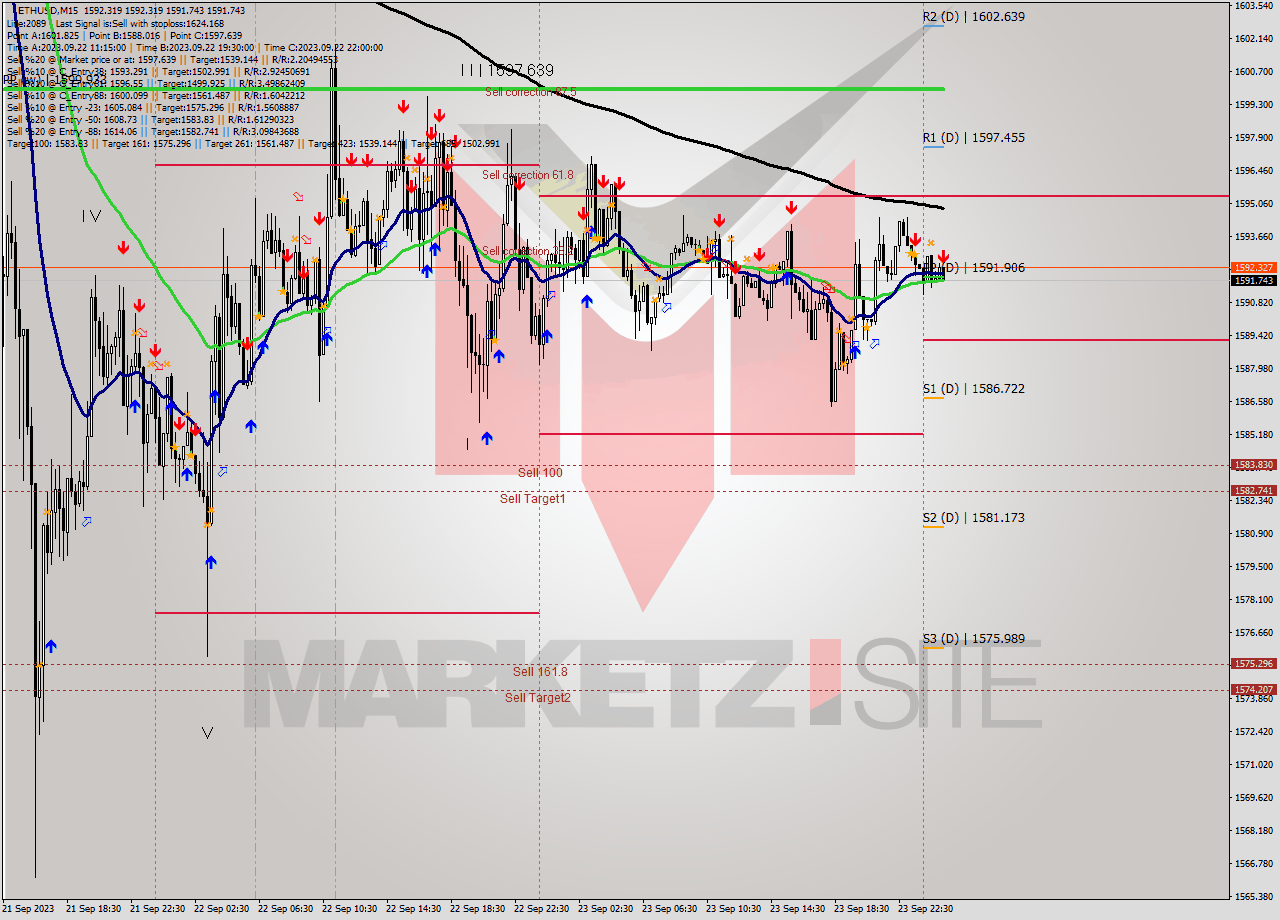
Task: Click the black 1591.743 current price tag
Action: click(1254, 280)
